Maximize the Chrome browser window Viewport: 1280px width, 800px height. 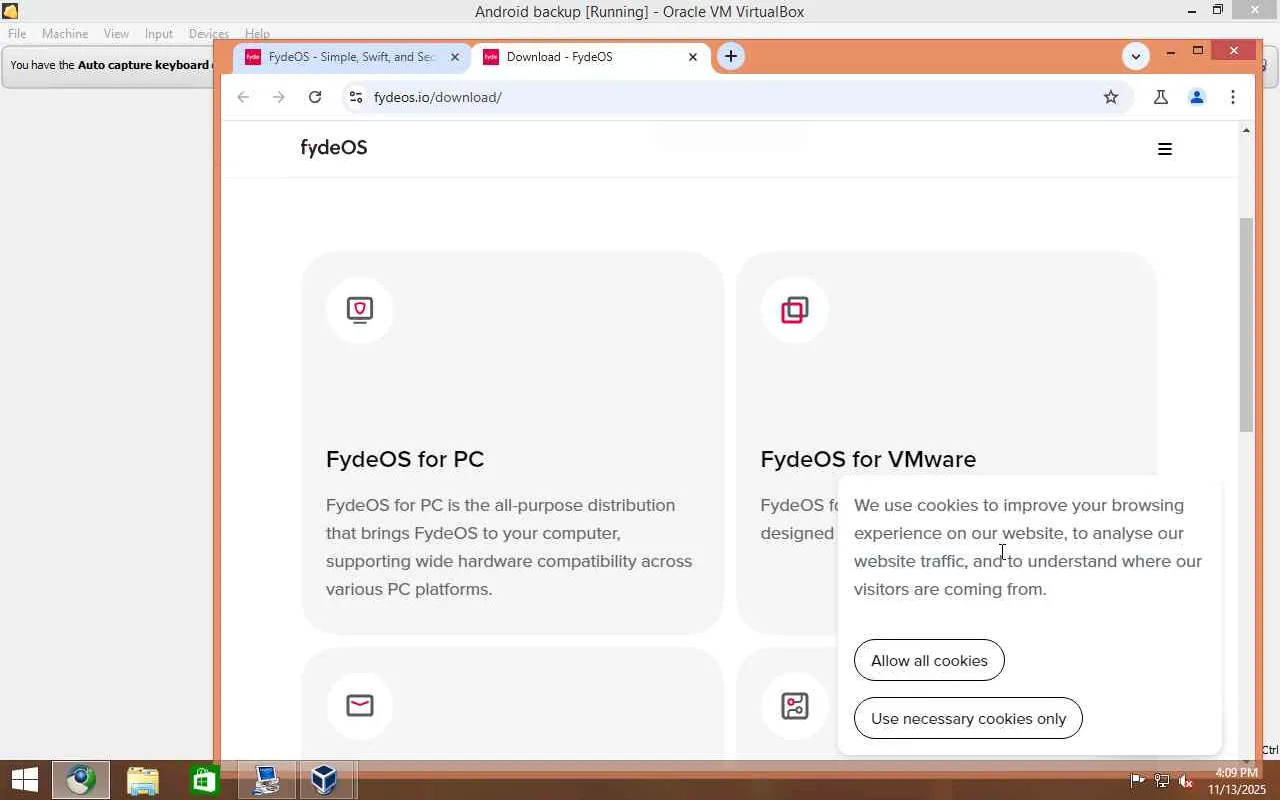tap(1198, 51)
